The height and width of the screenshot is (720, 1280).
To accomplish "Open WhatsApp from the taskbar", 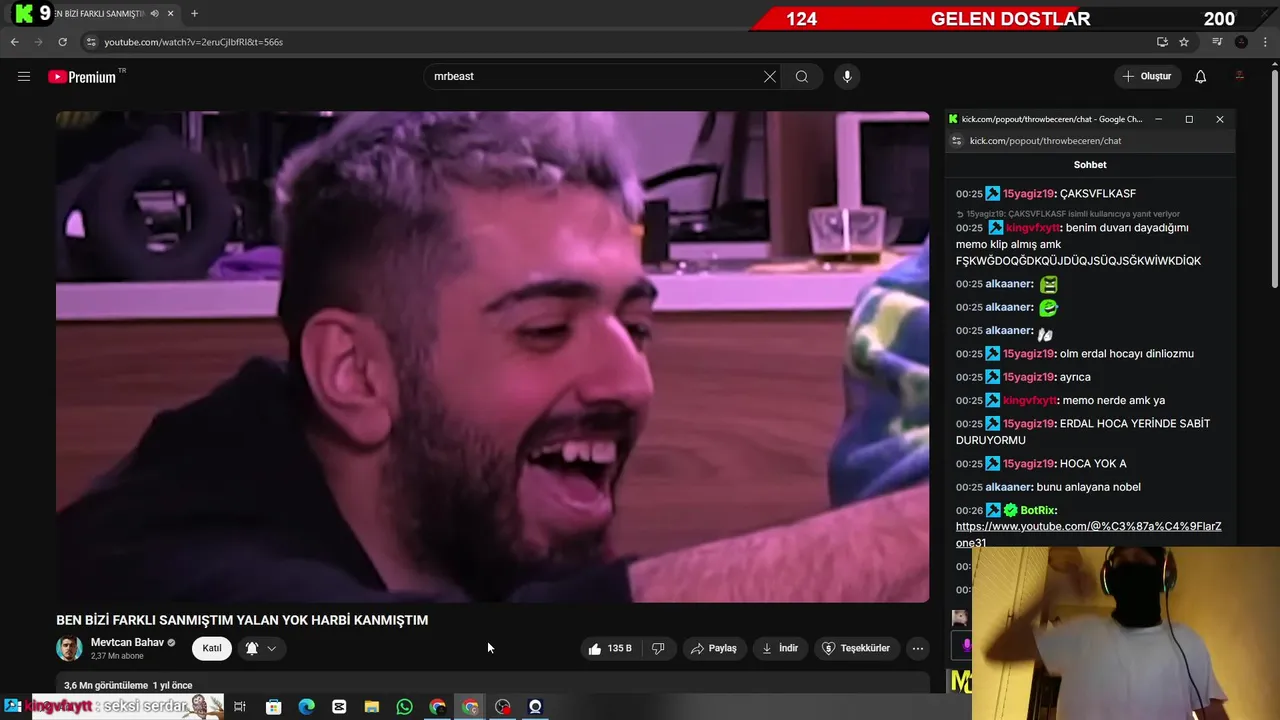I will click(404, 707).
